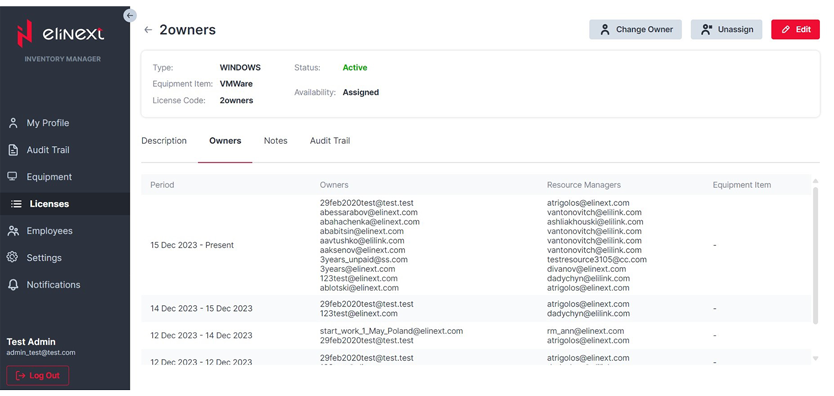Open the Audit Trail tab

click(330, 141)
